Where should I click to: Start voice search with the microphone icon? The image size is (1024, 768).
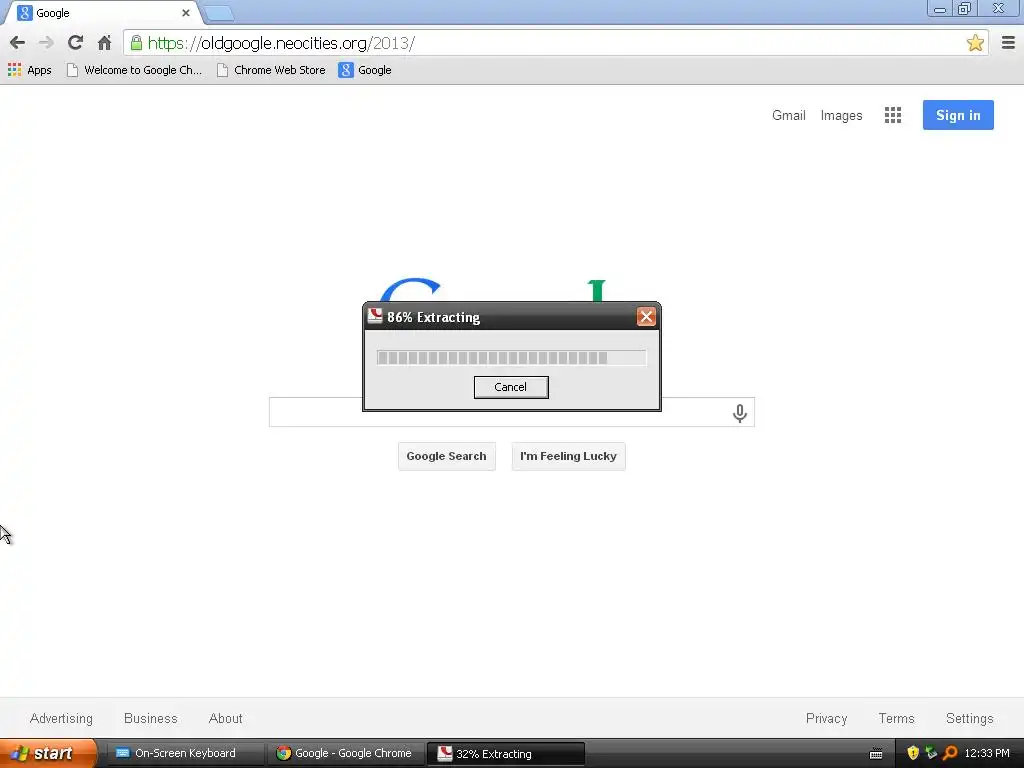[x=739, y=413]
